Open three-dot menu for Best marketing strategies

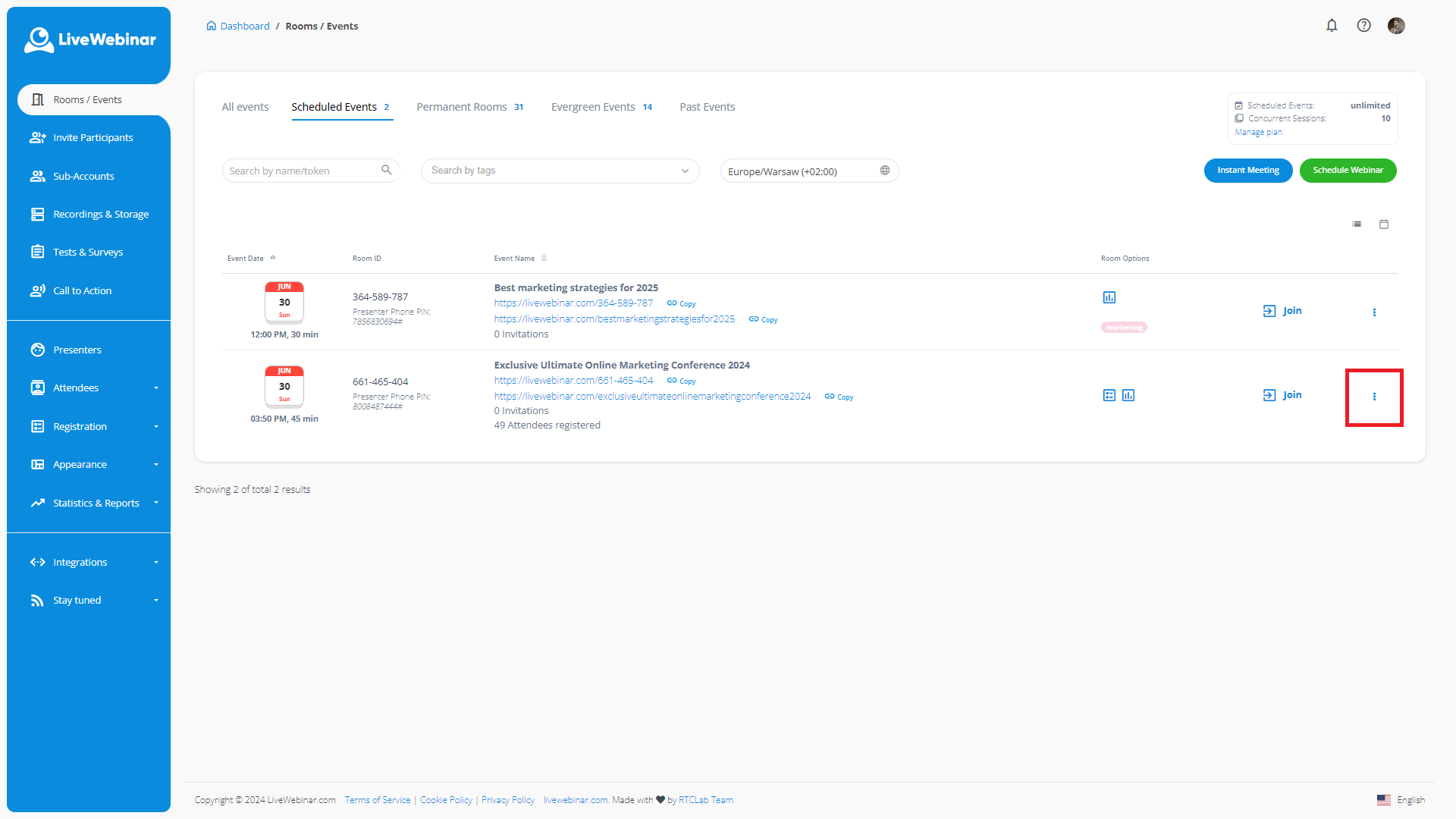tap(1374, 312)
